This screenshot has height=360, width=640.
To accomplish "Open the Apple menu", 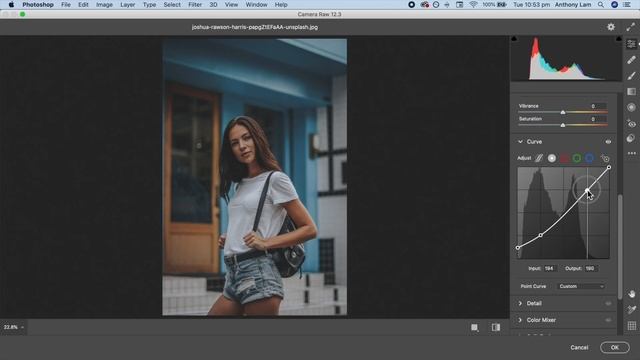I will click(11, 5).
